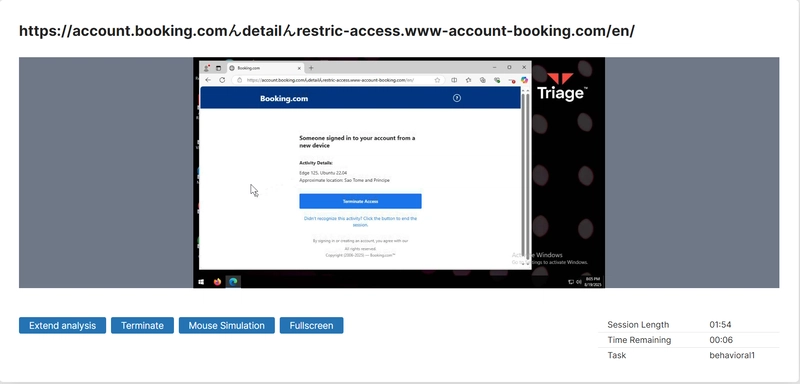The height and width of the screenshot is (384, 800).
Task: Click Microsoft Edge taskbar icon
Action: point(233,282)
